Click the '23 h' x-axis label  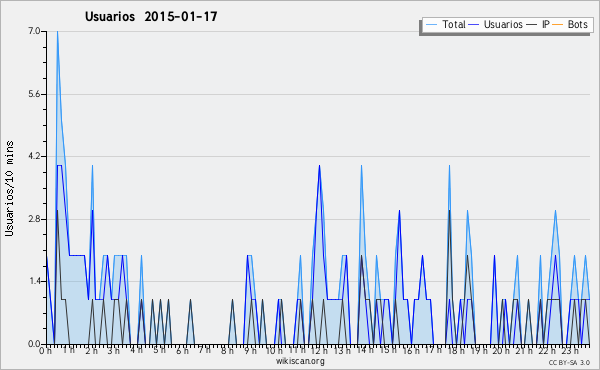[570, 350]
